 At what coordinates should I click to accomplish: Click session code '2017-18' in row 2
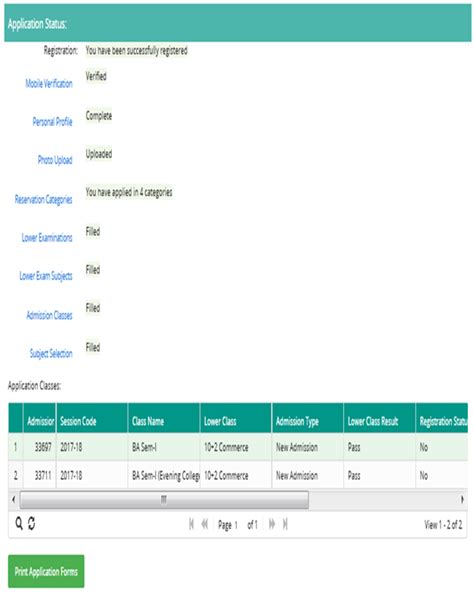(92, 475)
